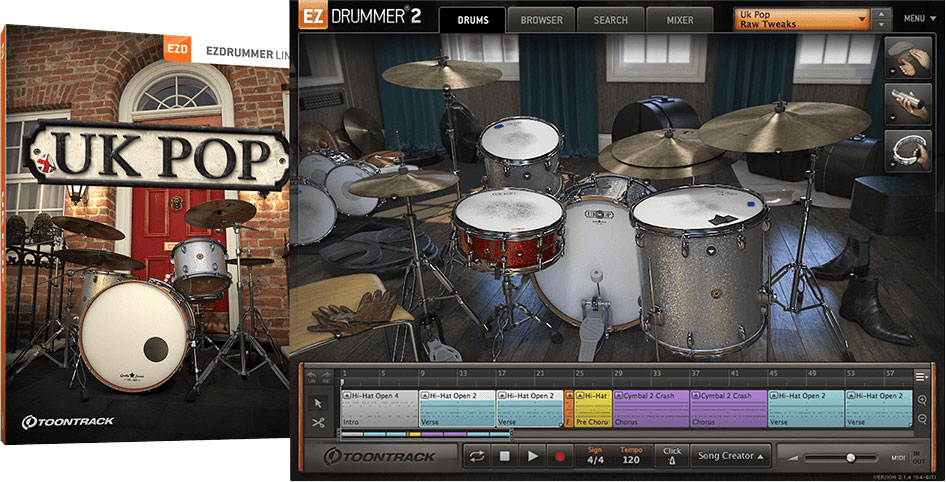Hit the red sparkle snare drum
This screenshot has height=482, width=946.
[508, 231]
